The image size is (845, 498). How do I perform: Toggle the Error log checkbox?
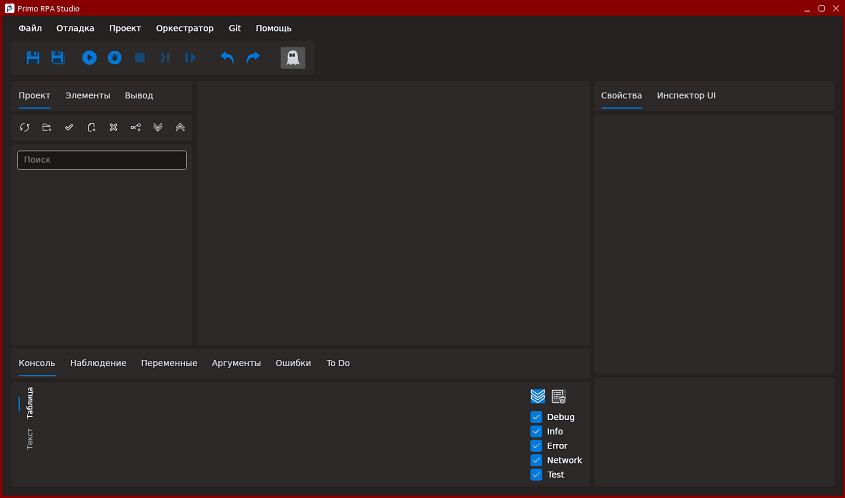point(536,446)
